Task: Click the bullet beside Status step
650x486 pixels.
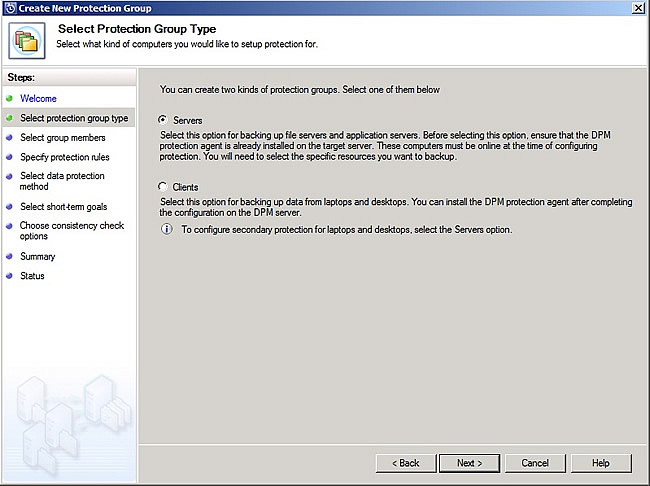Action: click(x=9, y=276)
